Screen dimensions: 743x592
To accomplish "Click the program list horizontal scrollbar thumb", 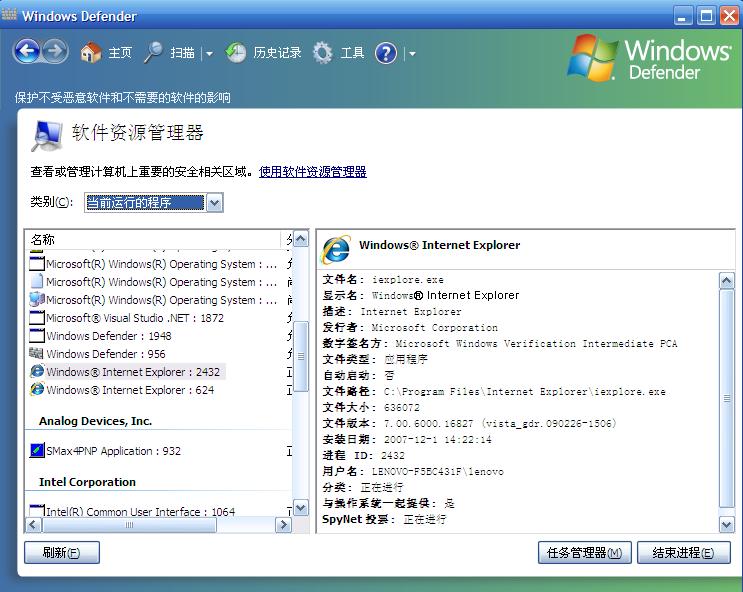I will 129,525.
